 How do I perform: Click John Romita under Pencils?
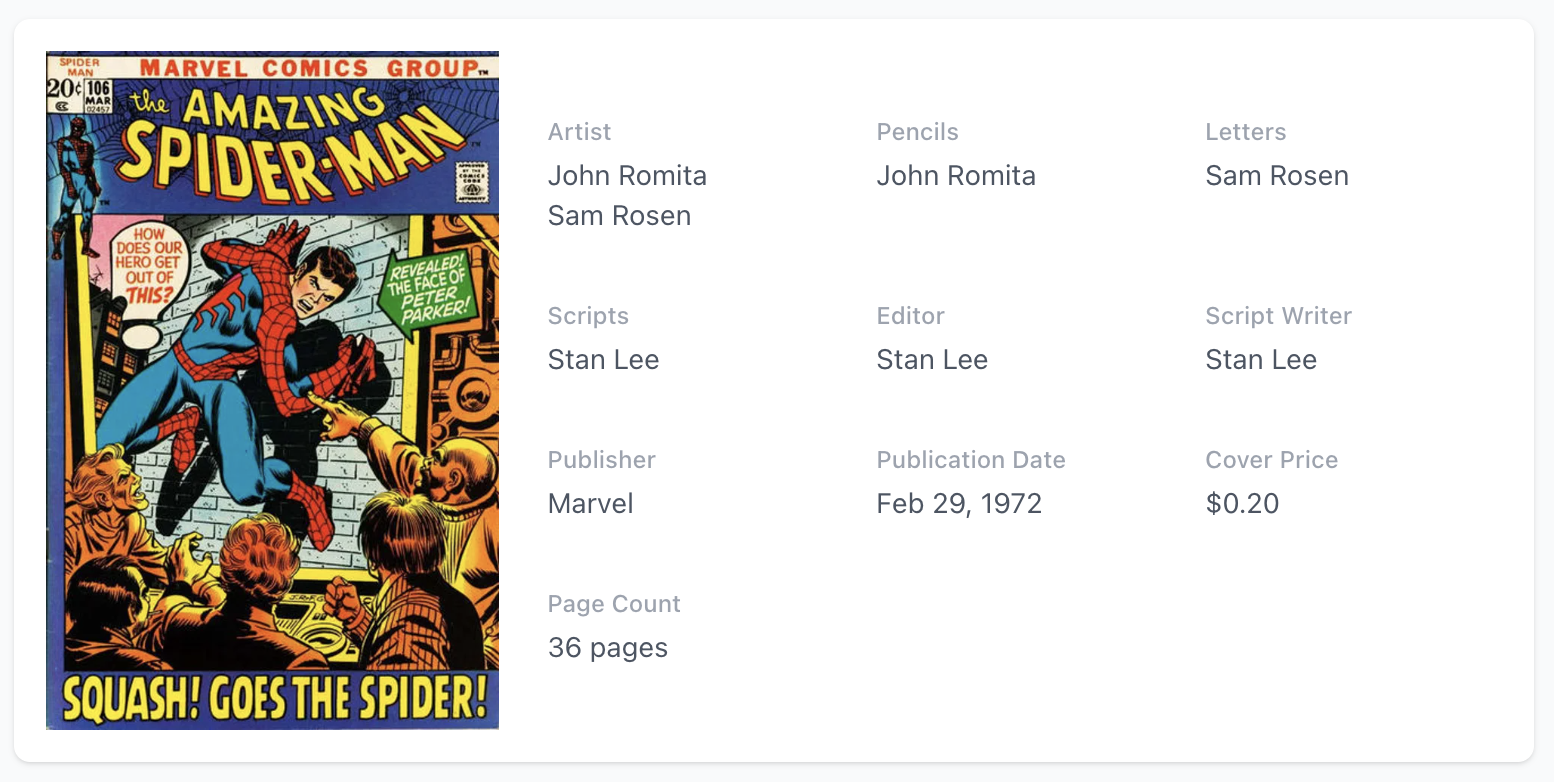pos(956,176)
